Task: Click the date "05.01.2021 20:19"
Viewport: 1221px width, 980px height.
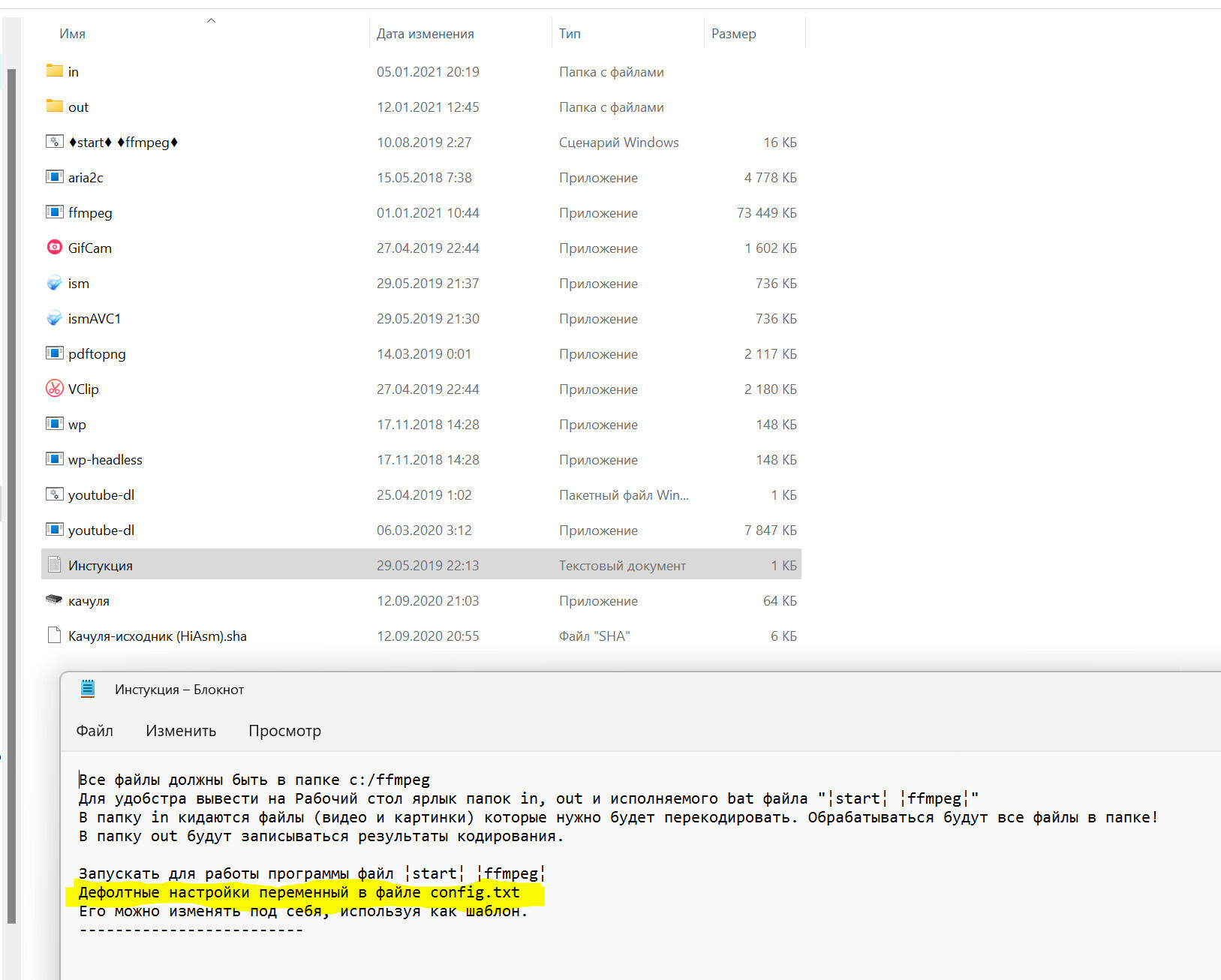Action: point(428,72)
